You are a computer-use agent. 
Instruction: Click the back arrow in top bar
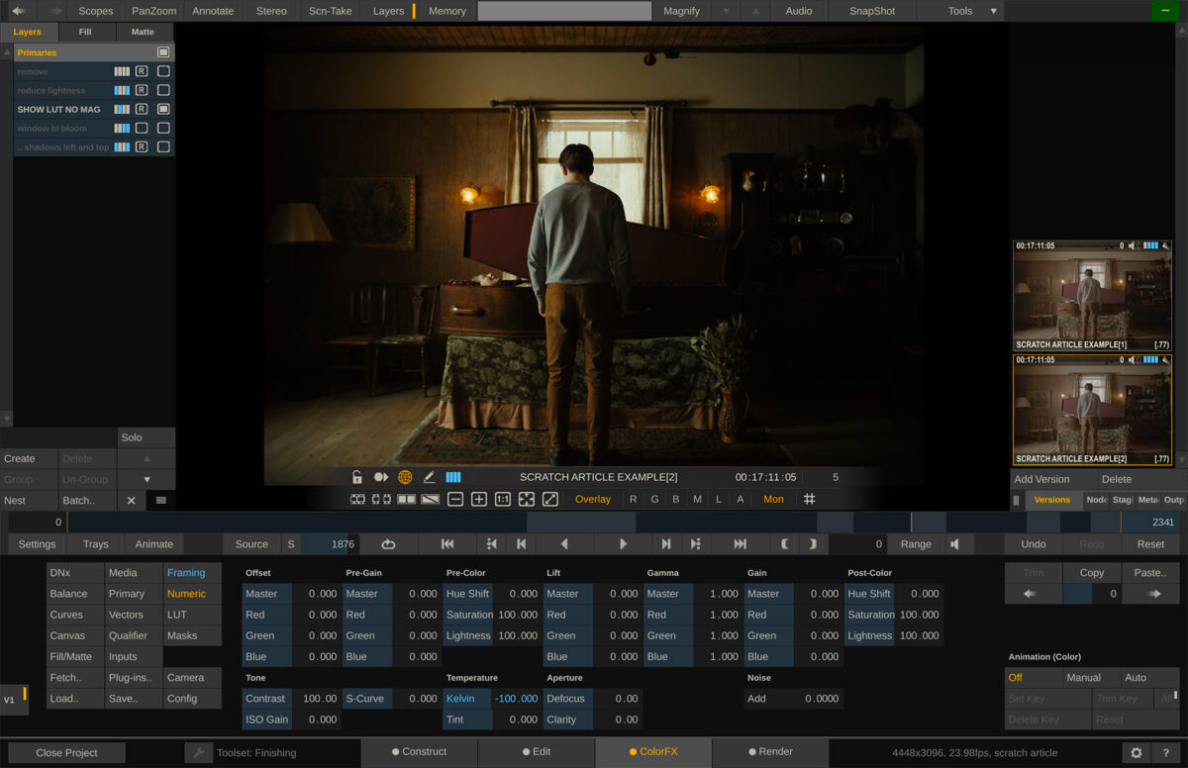17,11
